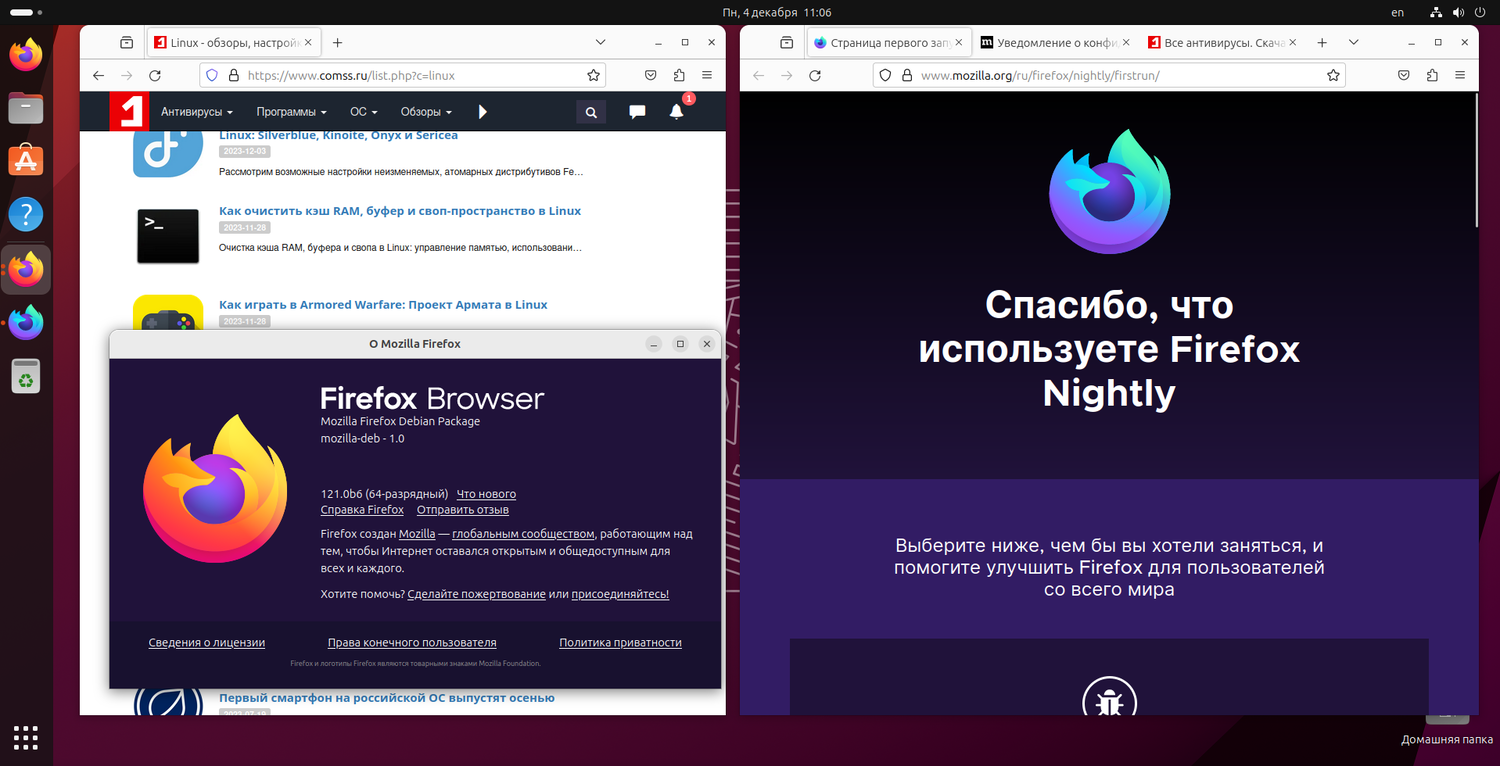The height and width of the screenshot is (766, 1500).
Task: Save comss.ru page to Pocket
Action: click(650, 75)
